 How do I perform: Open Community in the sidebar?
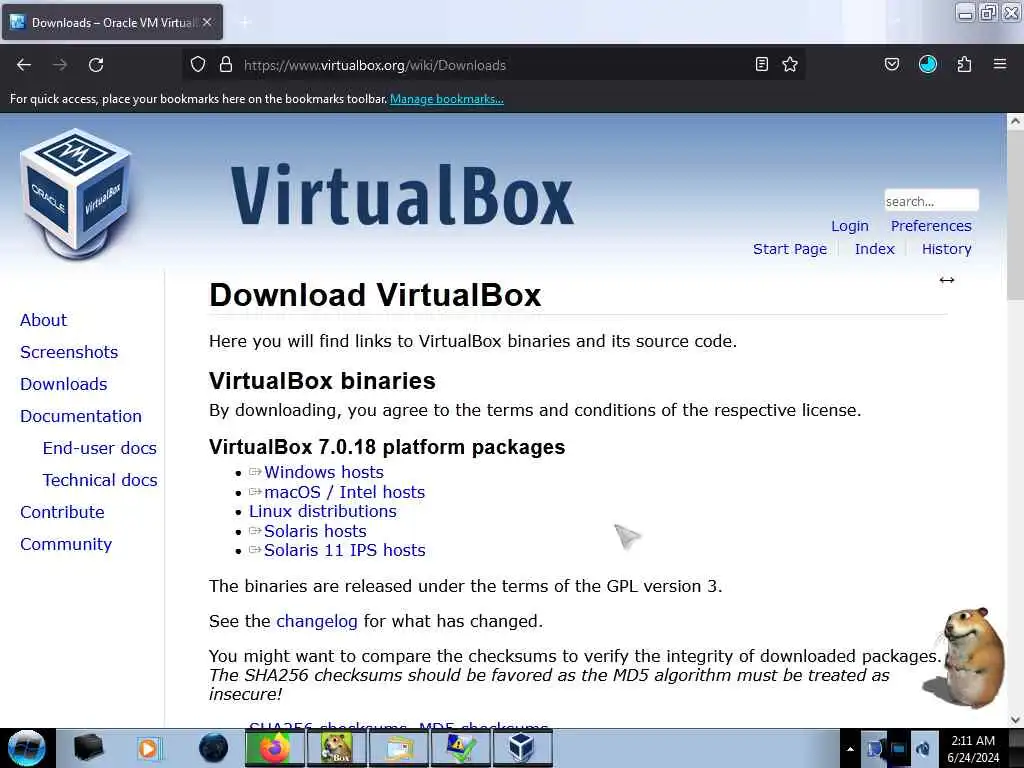click(x=66, y=544)
